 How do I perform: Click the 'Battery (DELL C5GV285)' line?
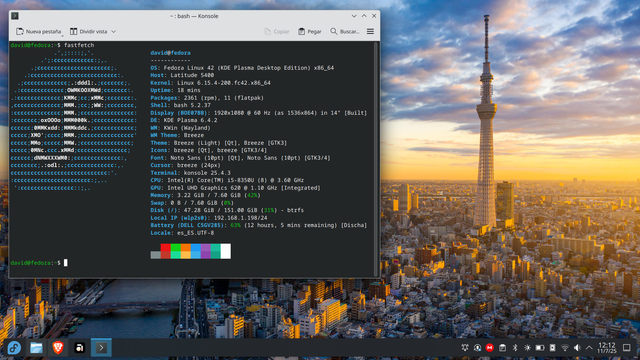point(258,225)
